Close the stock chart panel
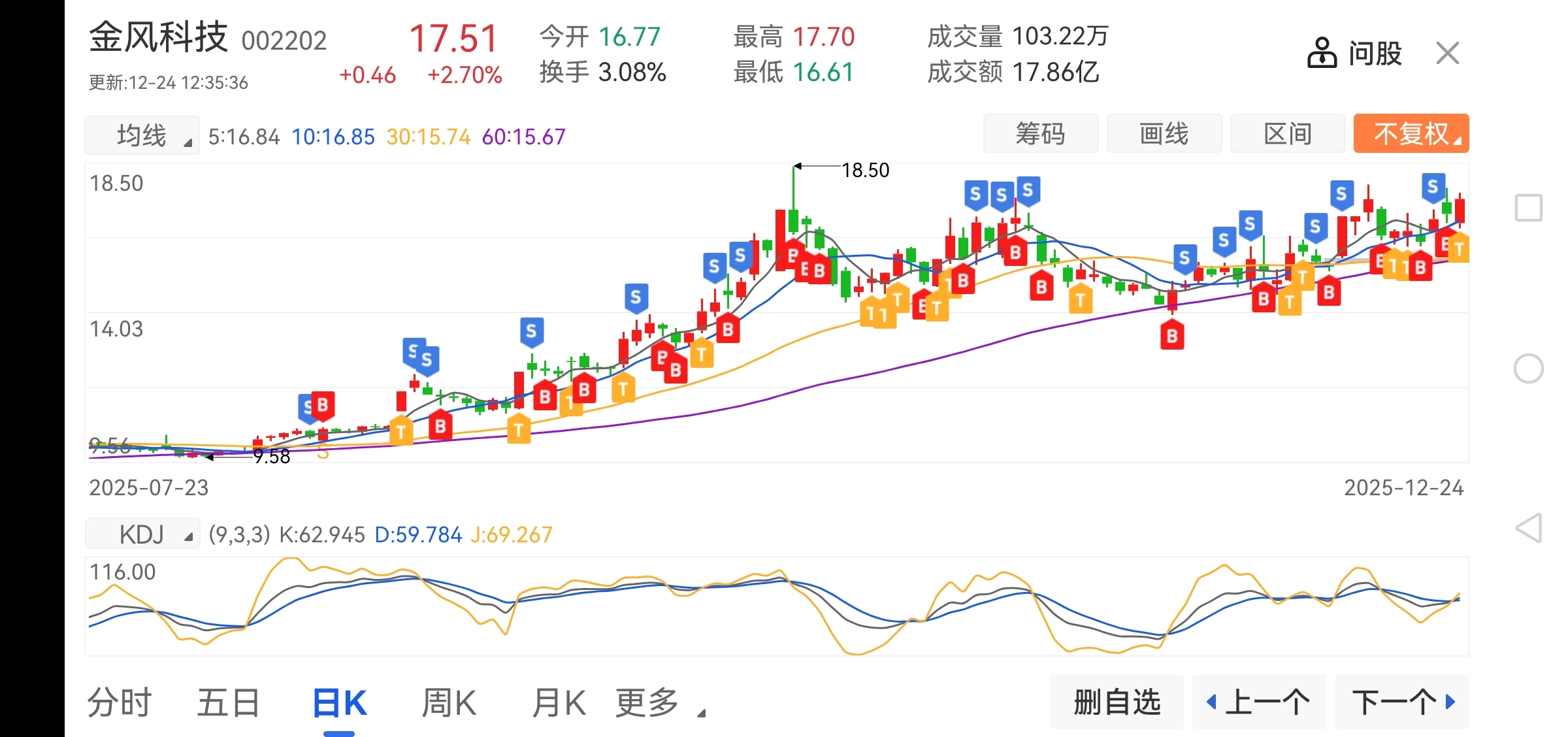The width and height of the screenshot is (1568, 737). pyautogui.click(x=1448, y=53)
